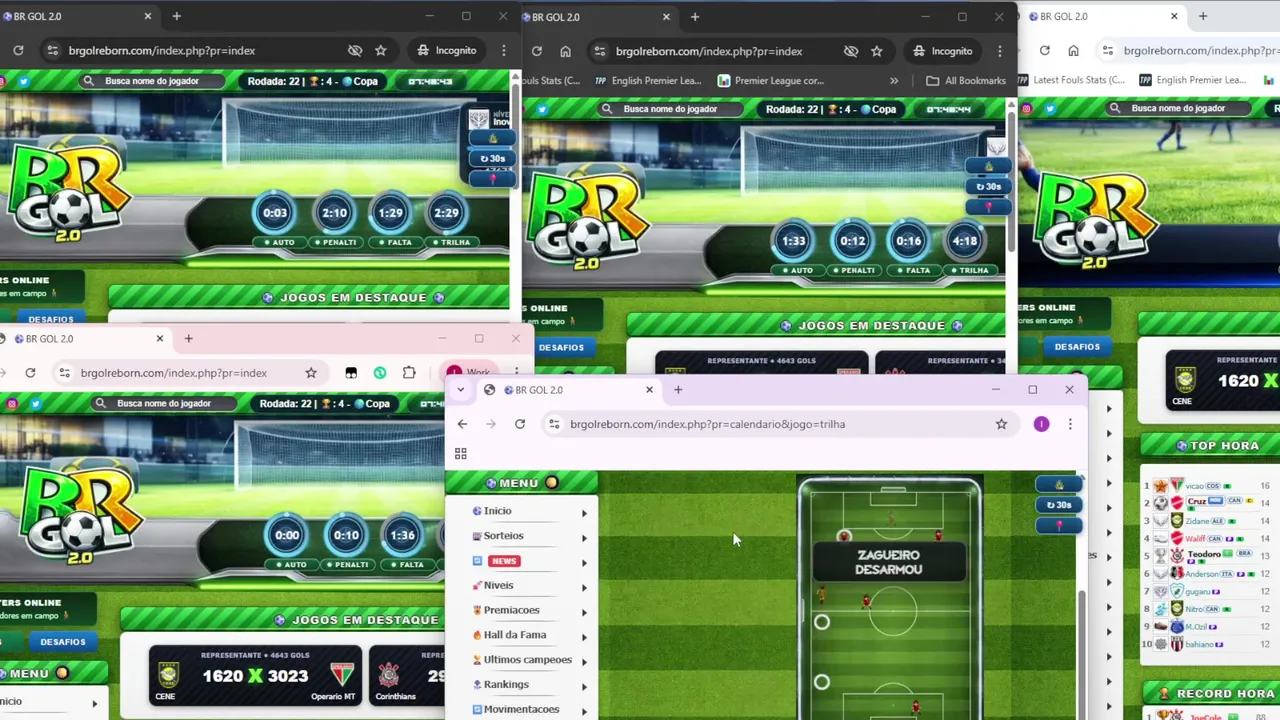Open Movimentacoes menu item in front window
This screenshot has height=720, width=1280.
(x=521, y=709)
